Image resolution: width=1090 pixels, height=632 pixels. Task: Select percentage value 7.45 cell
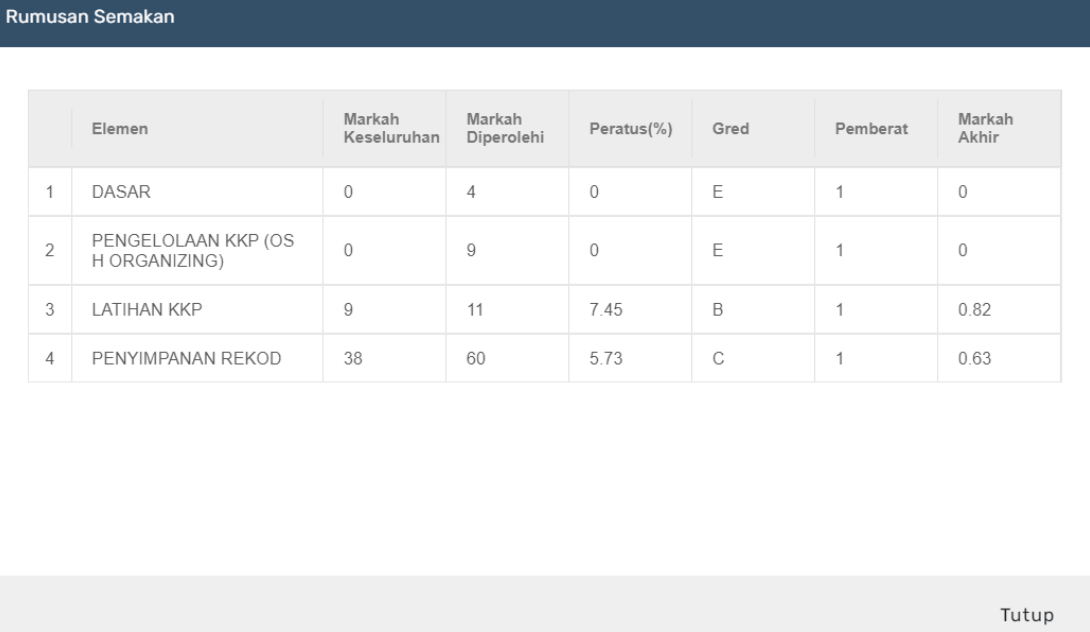(630, 309)
